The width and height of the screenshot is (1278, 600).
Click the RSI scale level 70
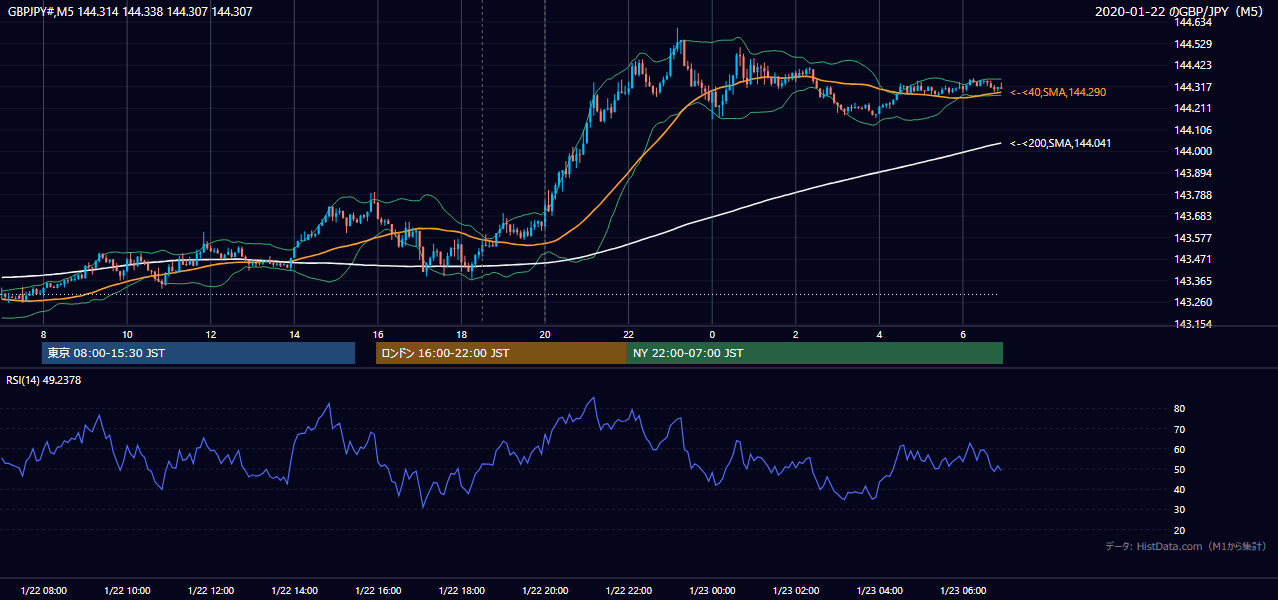(x=1179, y=429)
